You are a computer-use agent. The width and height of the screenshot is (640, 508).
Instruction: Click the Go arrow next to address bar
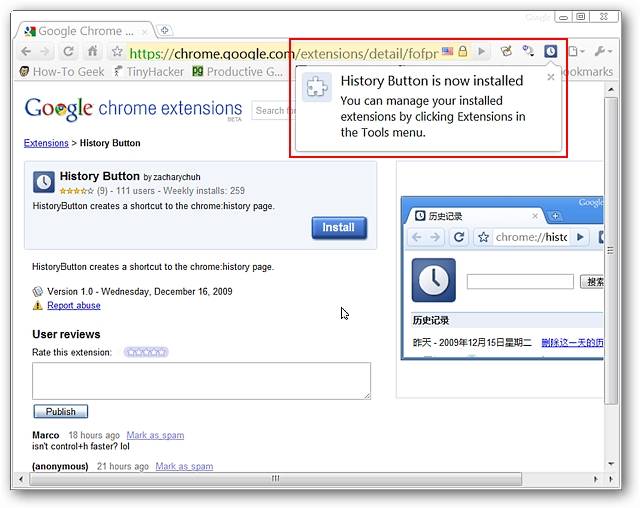482,51
